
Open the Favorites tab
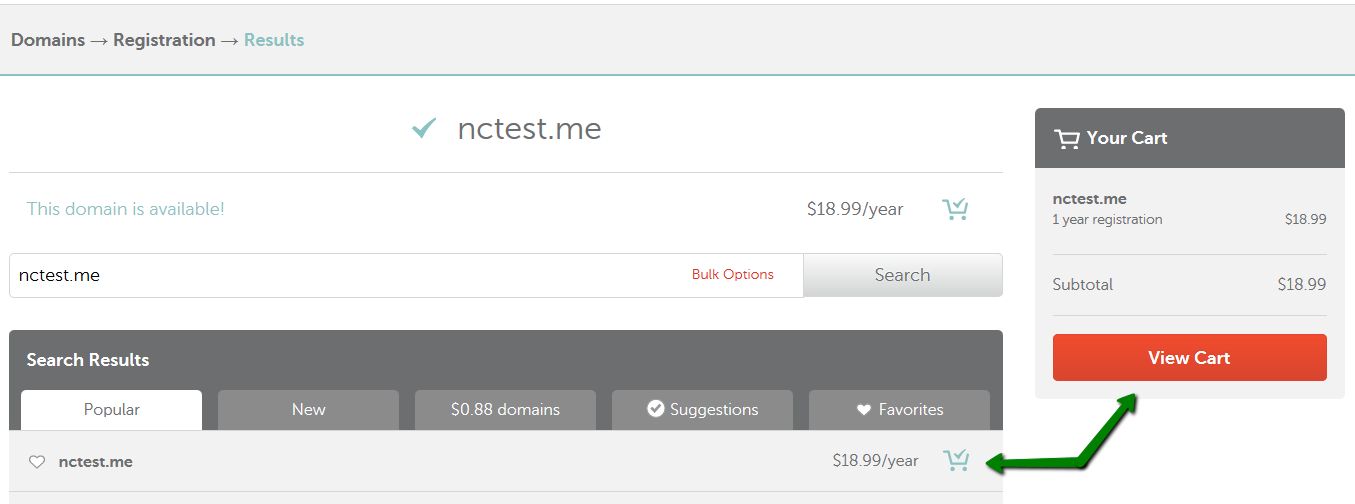(899, 410)
